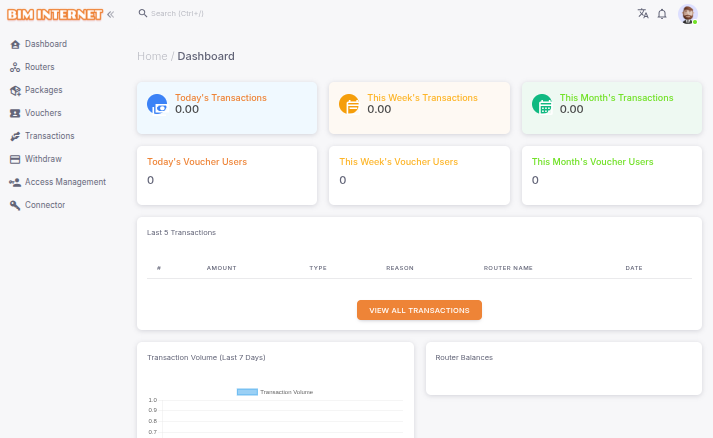This screenshot has width=713, height=438.
Task: Open Transactions menu item
Action: point(49,136)
